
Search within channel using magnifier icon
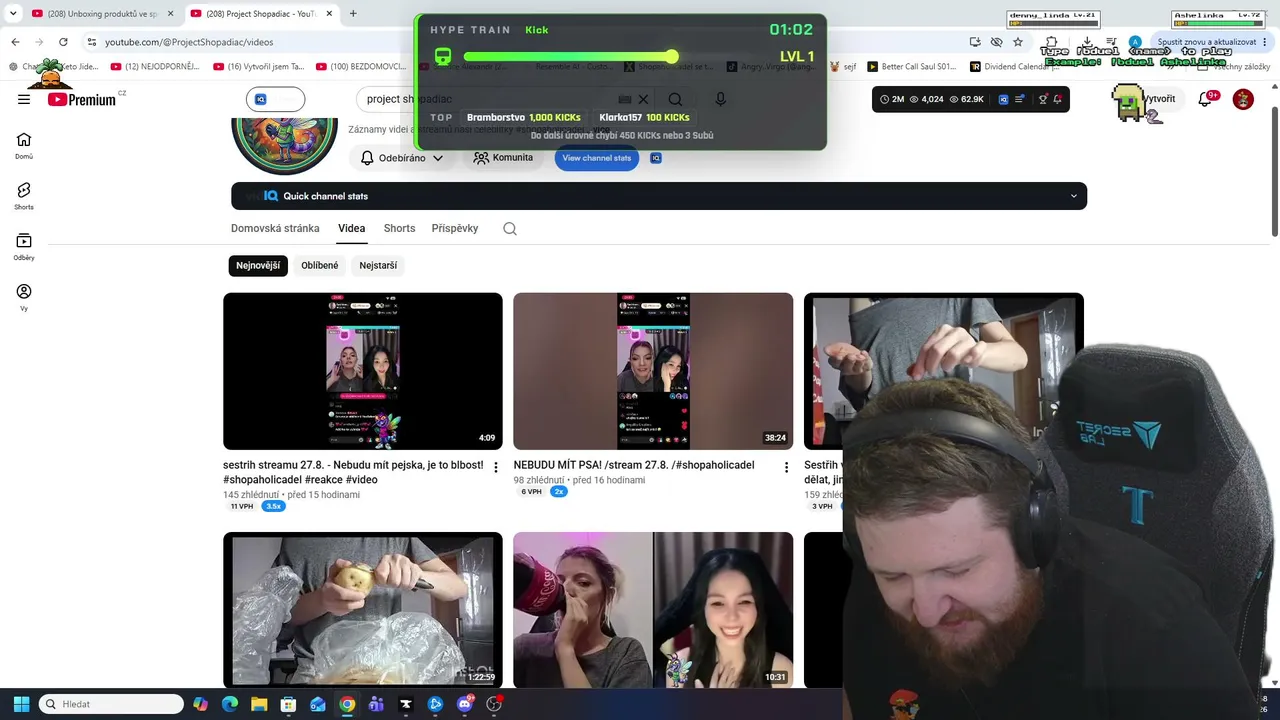click(510, 228)
